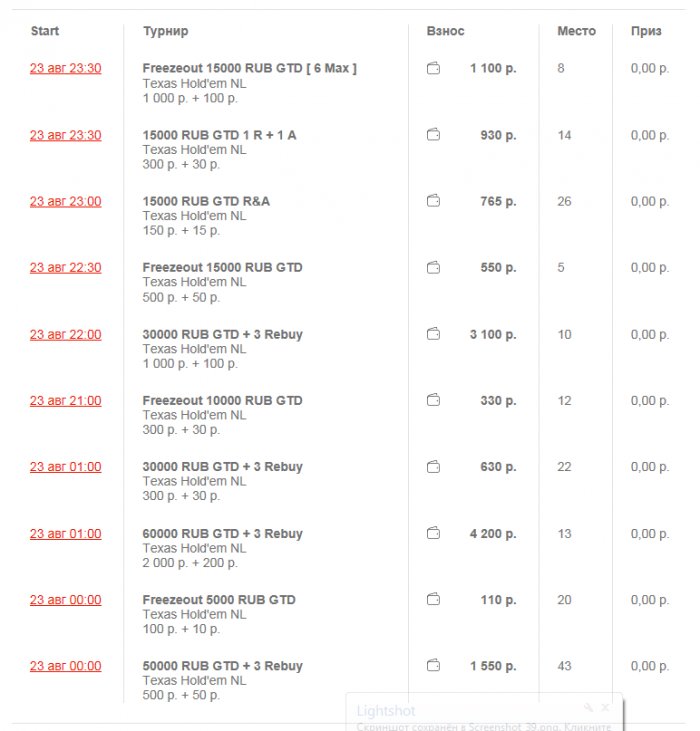Viewport: 700px width, 731px height.
Task: Click the wallet icon beside 1 100 р. buy-in
Action: click(433, 69)
